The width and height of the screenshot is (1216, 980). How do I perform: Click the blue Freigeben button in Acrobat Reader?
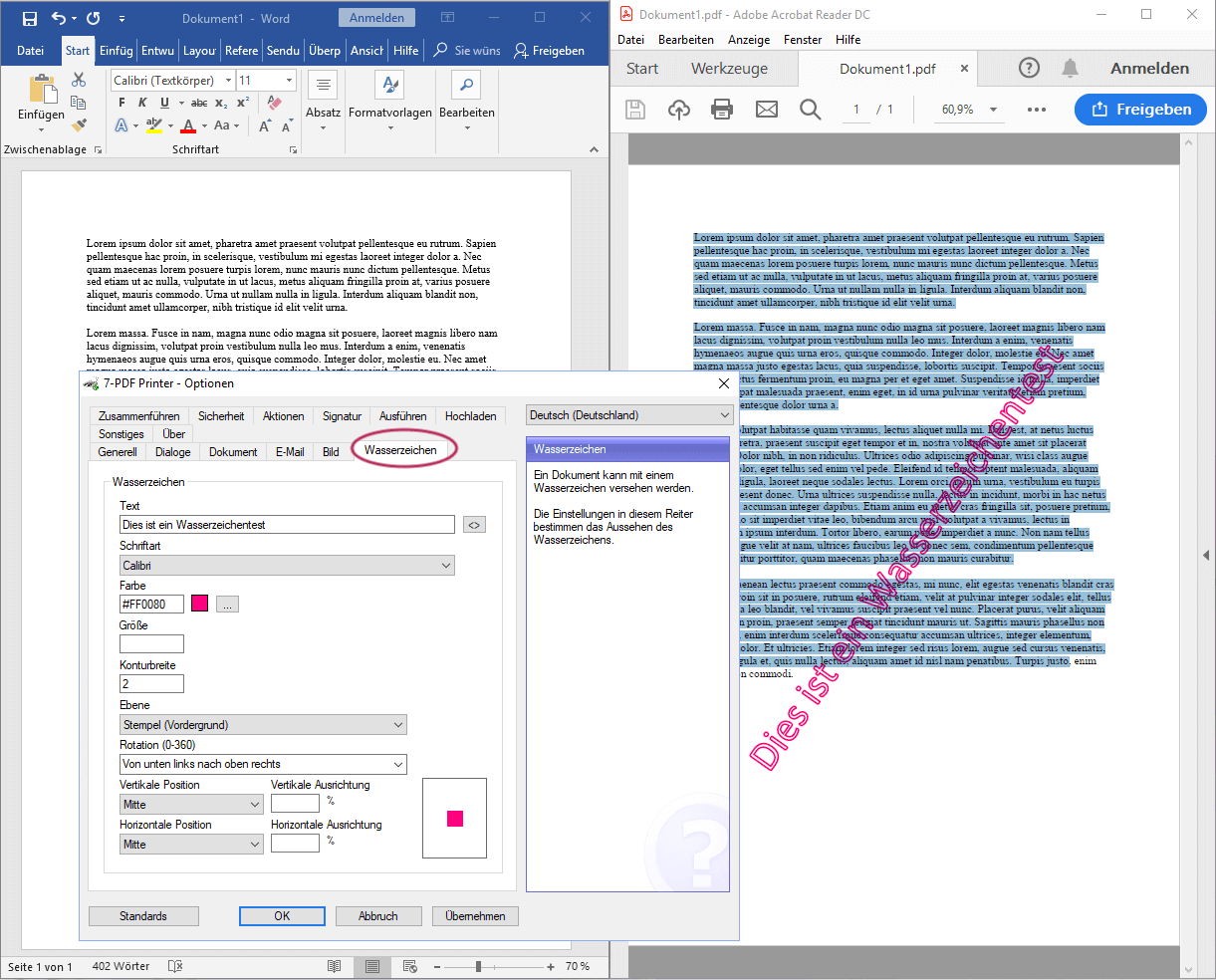(1141, 110)
